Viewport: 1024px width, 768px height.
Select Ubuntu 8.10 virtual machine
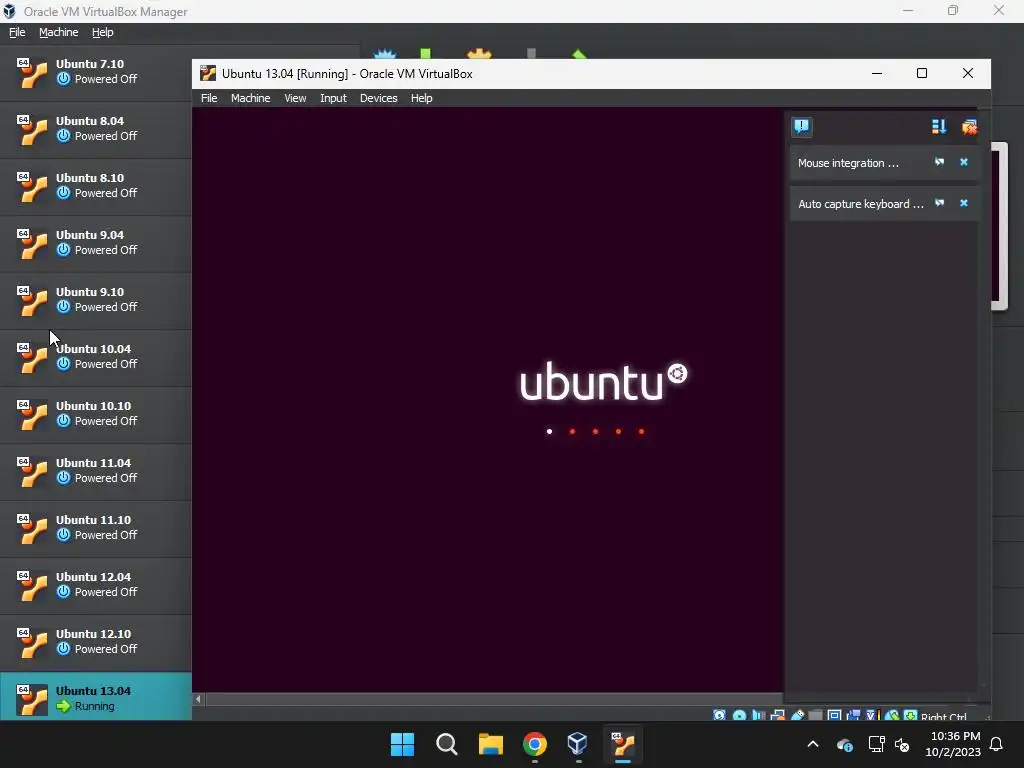coord(95,187)
